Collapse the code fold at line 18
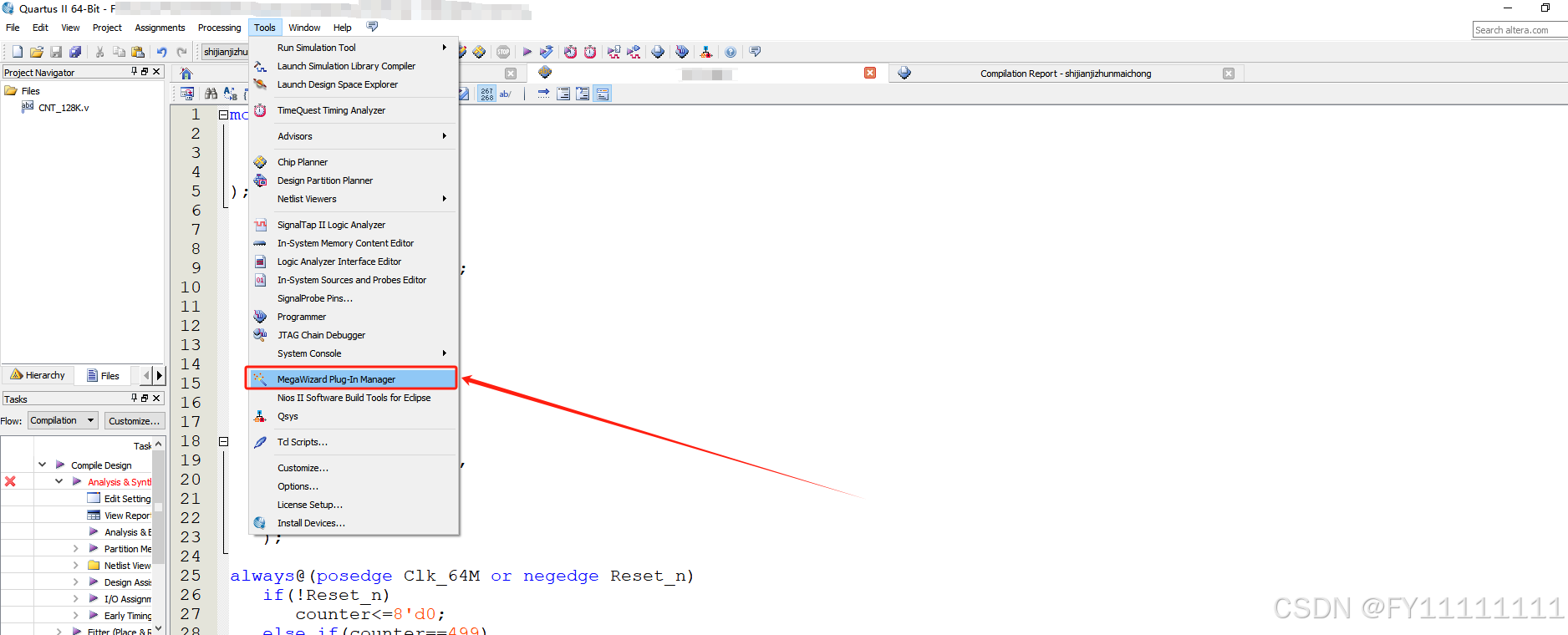This screenshot has height=635, width=1568. tap(223, 441)
